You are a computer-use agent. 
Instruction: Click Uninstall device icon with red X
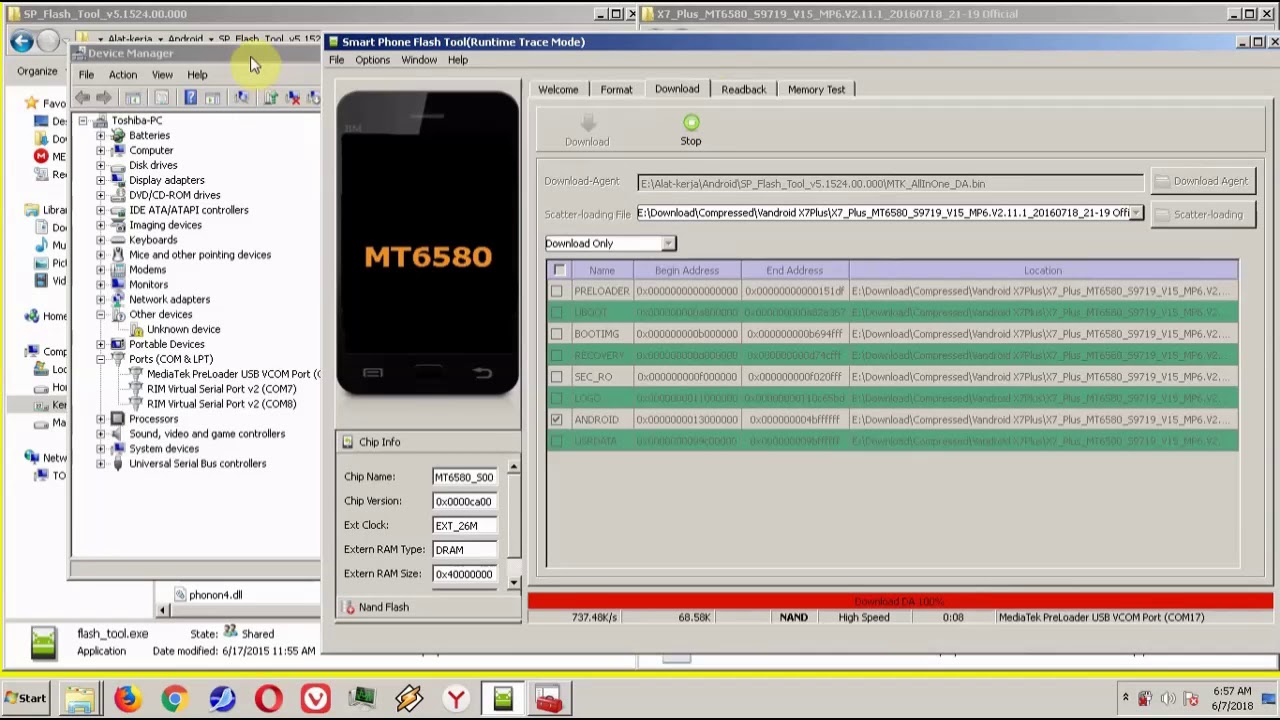point(293,98)
